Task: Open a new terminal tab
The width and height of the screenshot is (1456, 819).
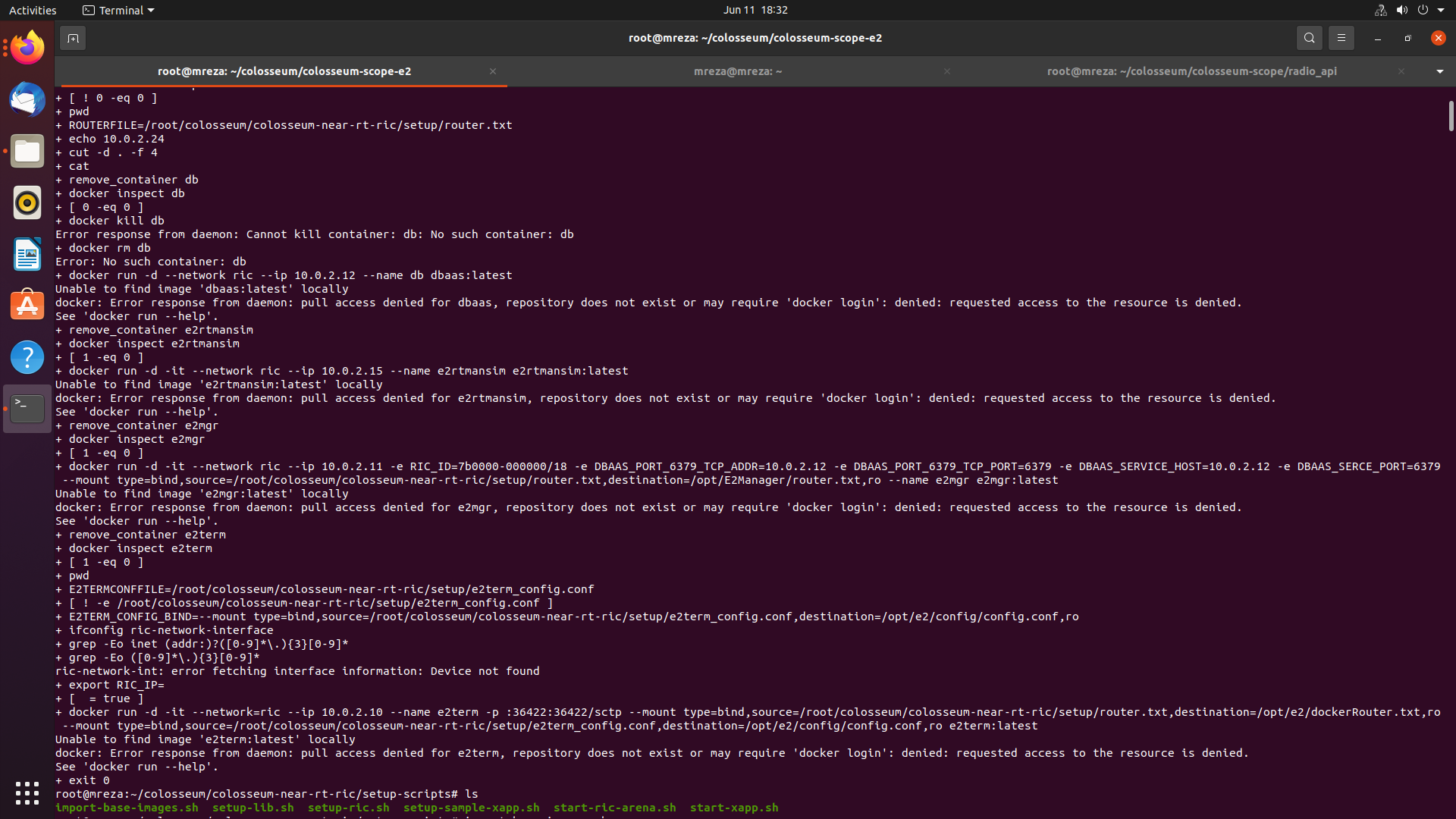Action: (x=72, y=37)
